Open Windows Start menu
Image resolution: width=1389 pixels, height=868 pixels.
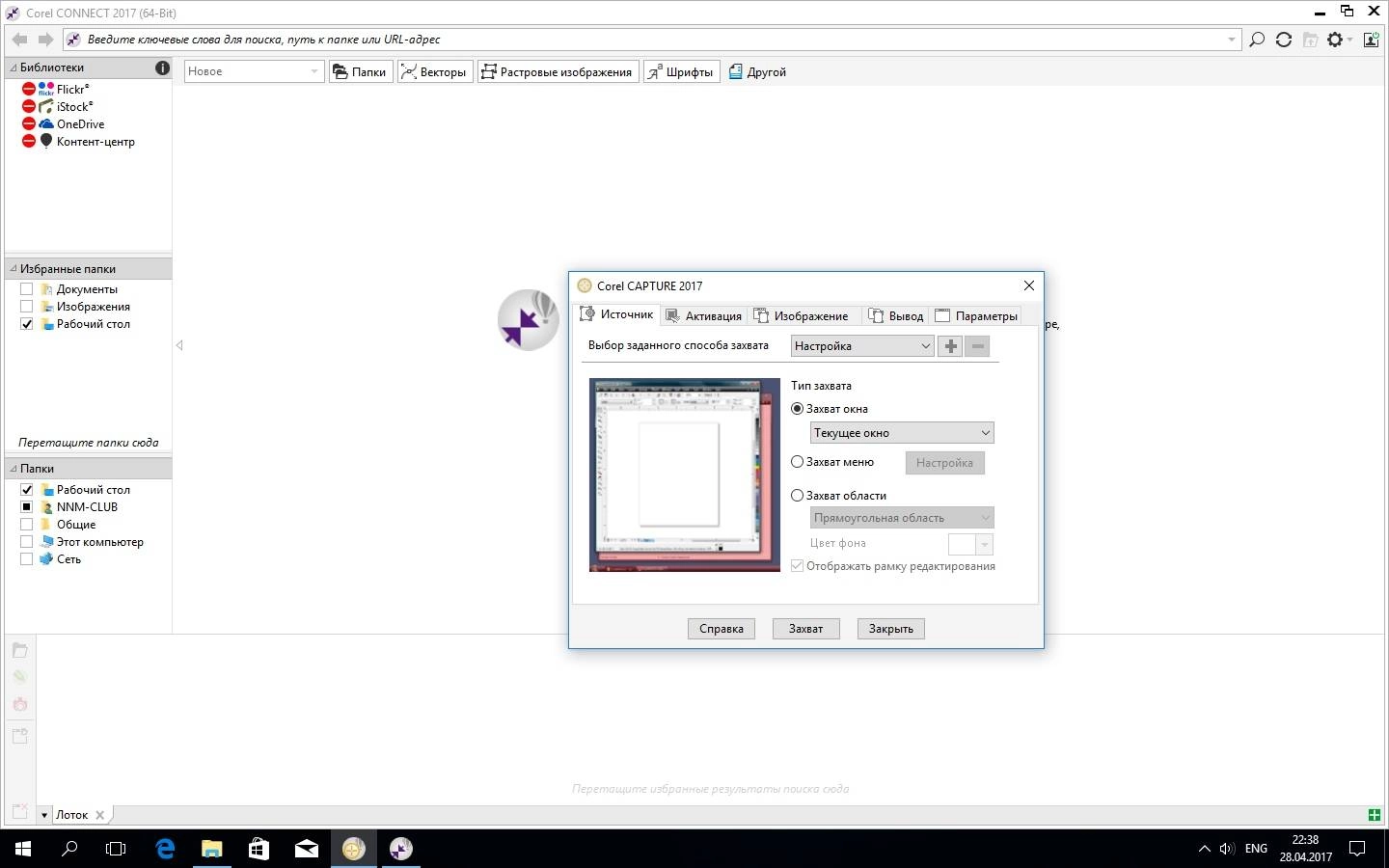tap(23, 849)
